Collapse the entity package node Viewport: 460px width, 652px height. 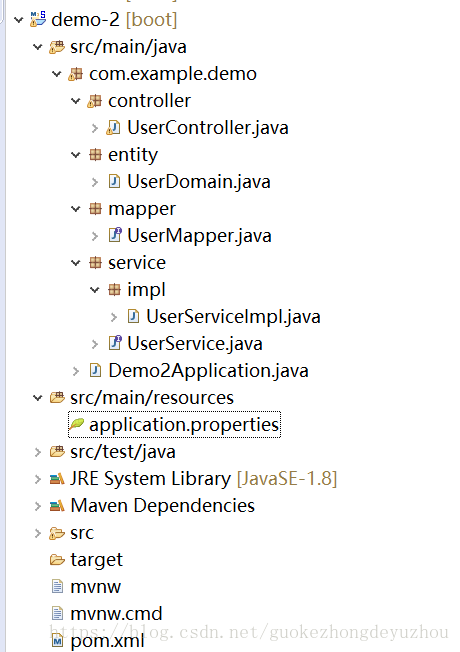pyautogui.click(x=76, y=155)
